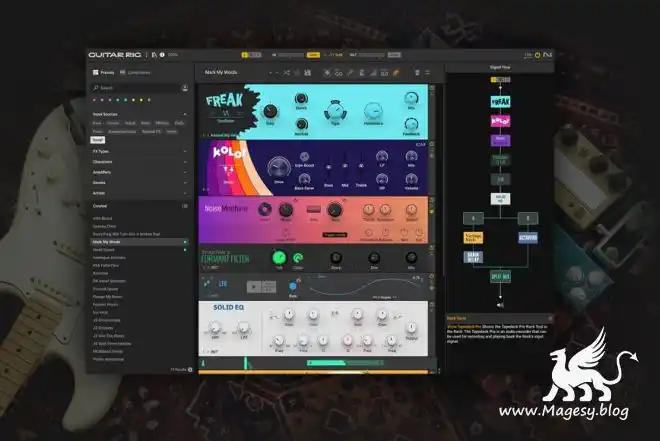Toggle the Kolor module power button
660x441 pixels.
[431, 144]
